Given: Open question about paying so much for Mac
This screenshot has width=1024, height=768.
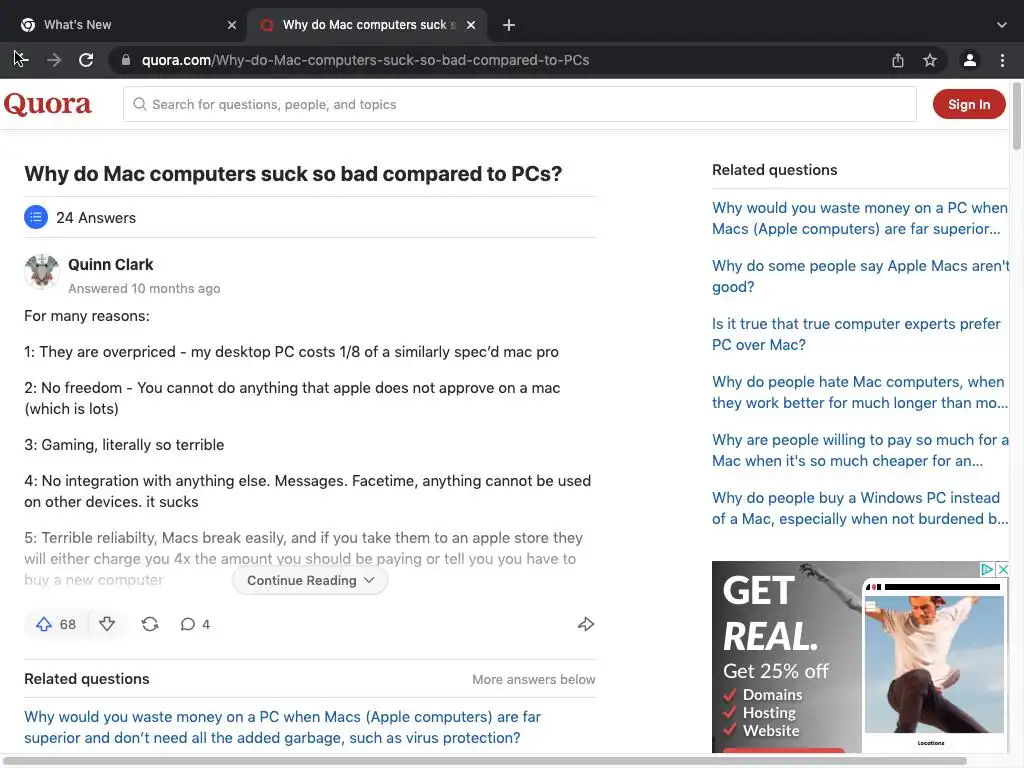Looking at the screenshot, I should click(x=859, y=451).
